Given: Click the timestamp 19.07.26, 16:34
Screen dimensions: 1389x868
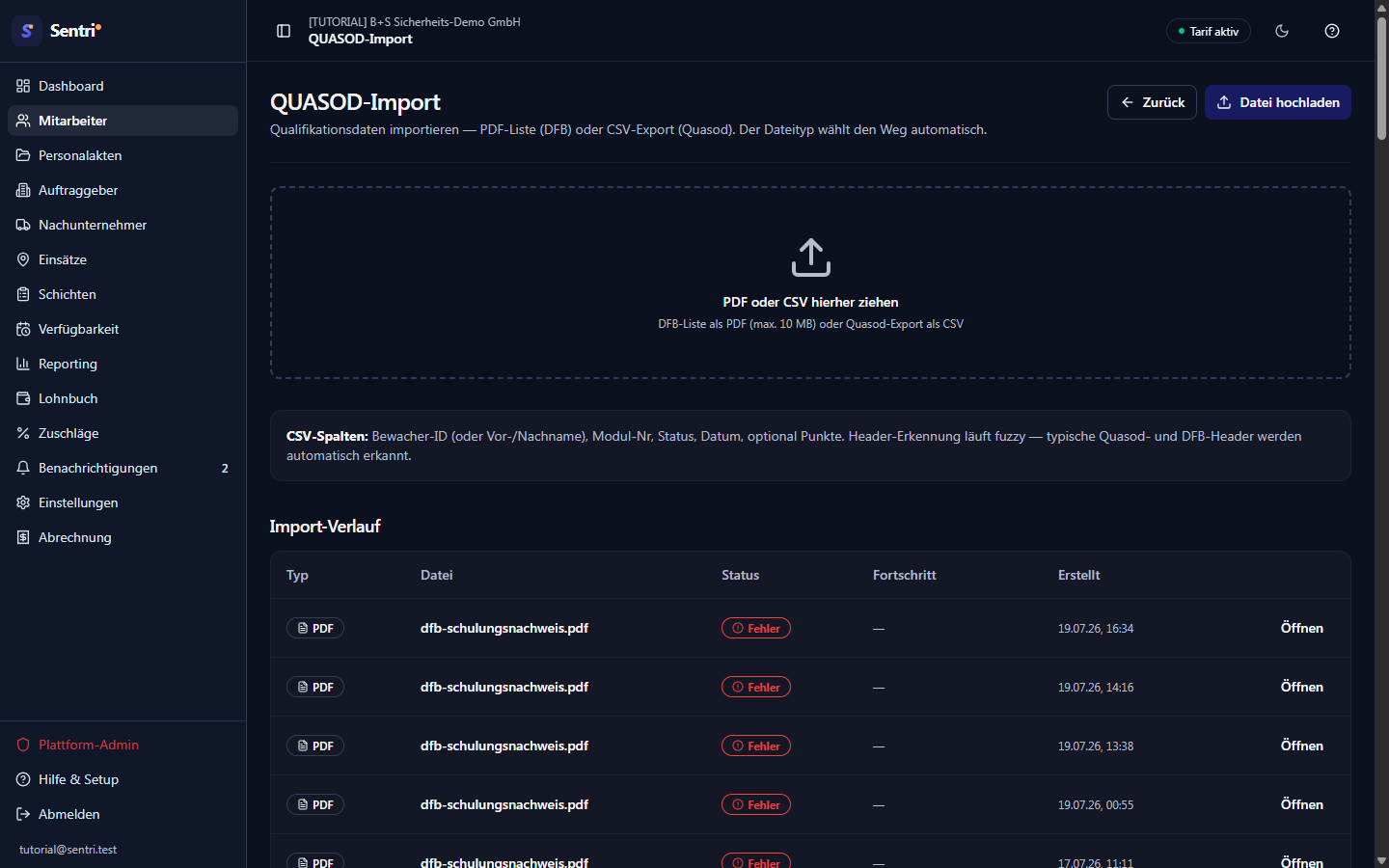Looking at the screenshot, I should (x=1096, y=628).
